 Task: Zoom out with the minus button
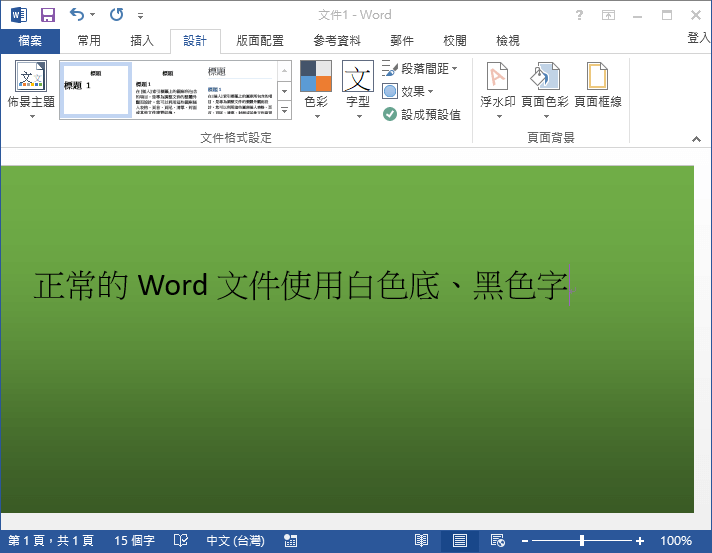[x=524, y=541]
